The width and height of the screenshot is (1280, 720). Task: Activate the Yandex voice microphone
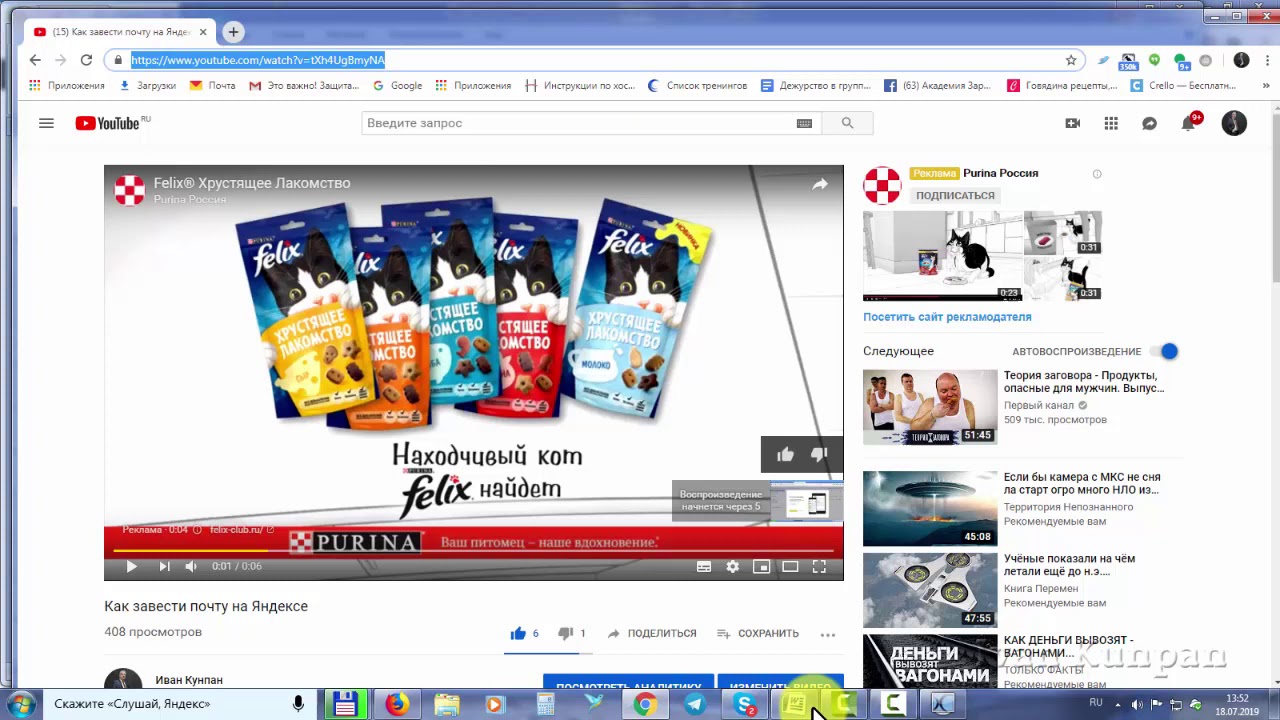298,704
